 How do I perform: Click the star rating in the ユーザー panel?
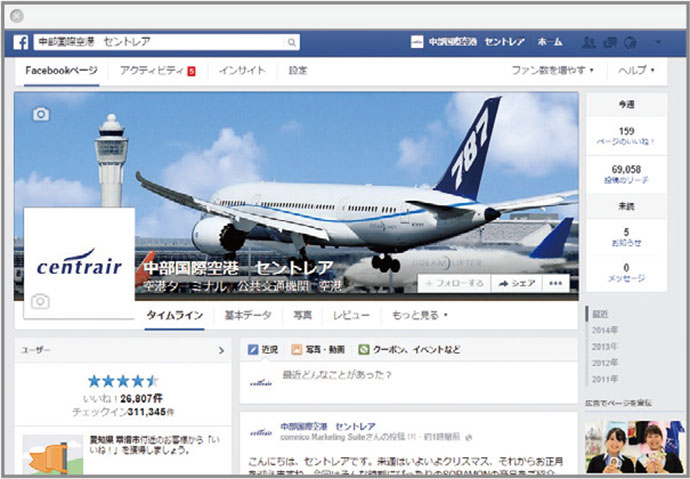coord(123,381)
